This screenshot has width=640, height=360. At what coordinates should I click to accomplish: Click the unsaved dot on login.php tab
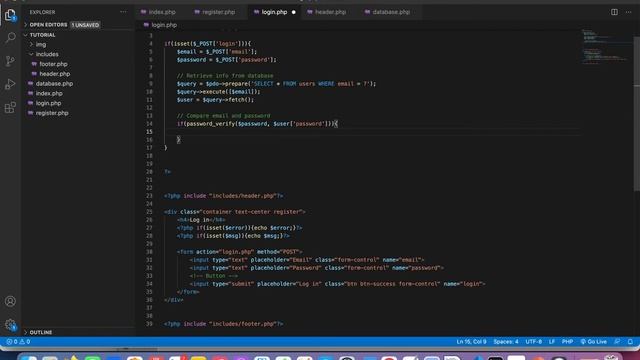[x=293, y=12]
